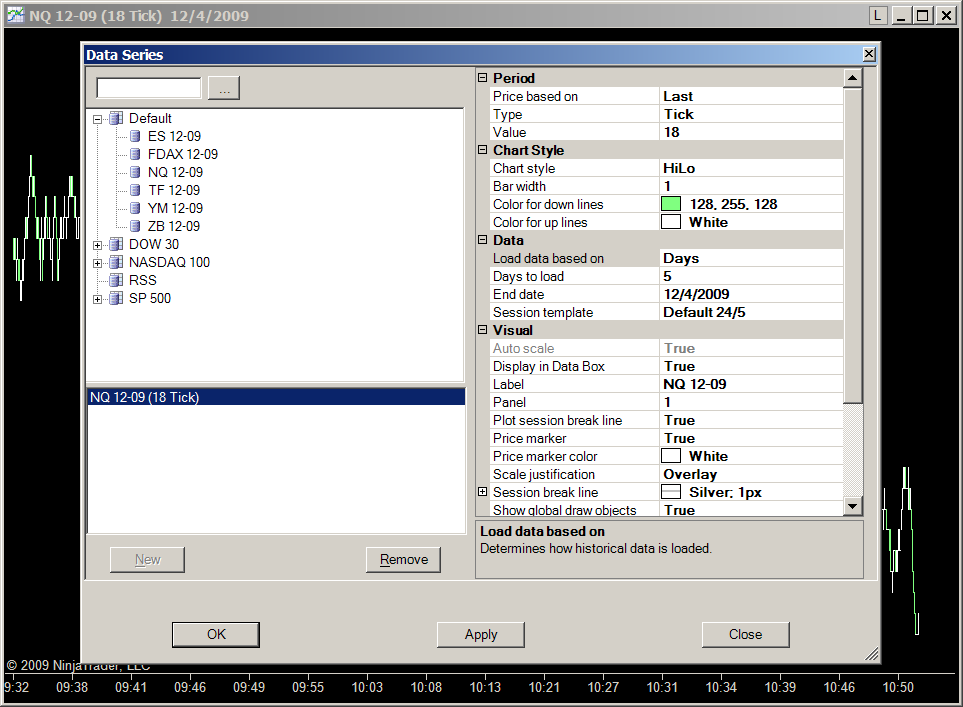963x707 pixels.
Task: Collapse the Data property section
Action: (x=483, y=240)
